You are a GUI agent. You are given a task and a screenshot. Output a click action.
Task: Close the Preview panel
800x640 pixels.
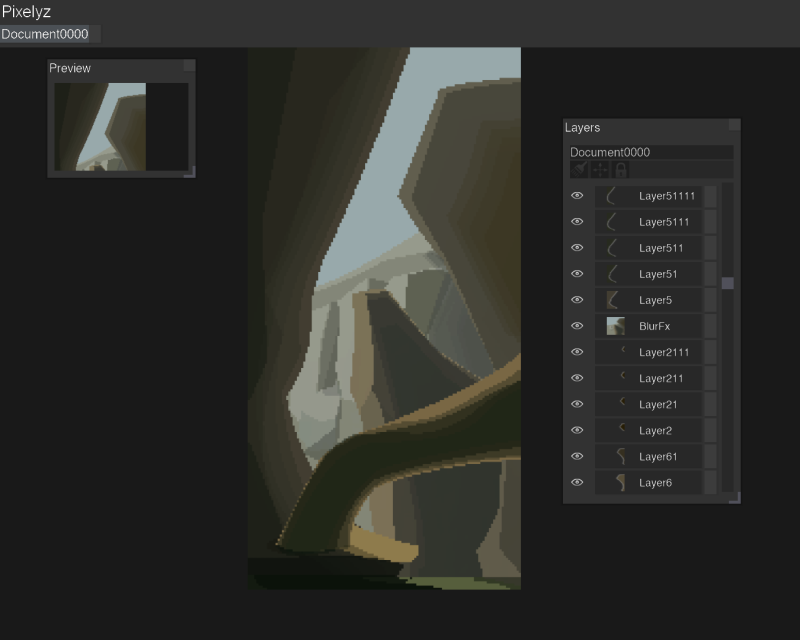click(189, 65)
